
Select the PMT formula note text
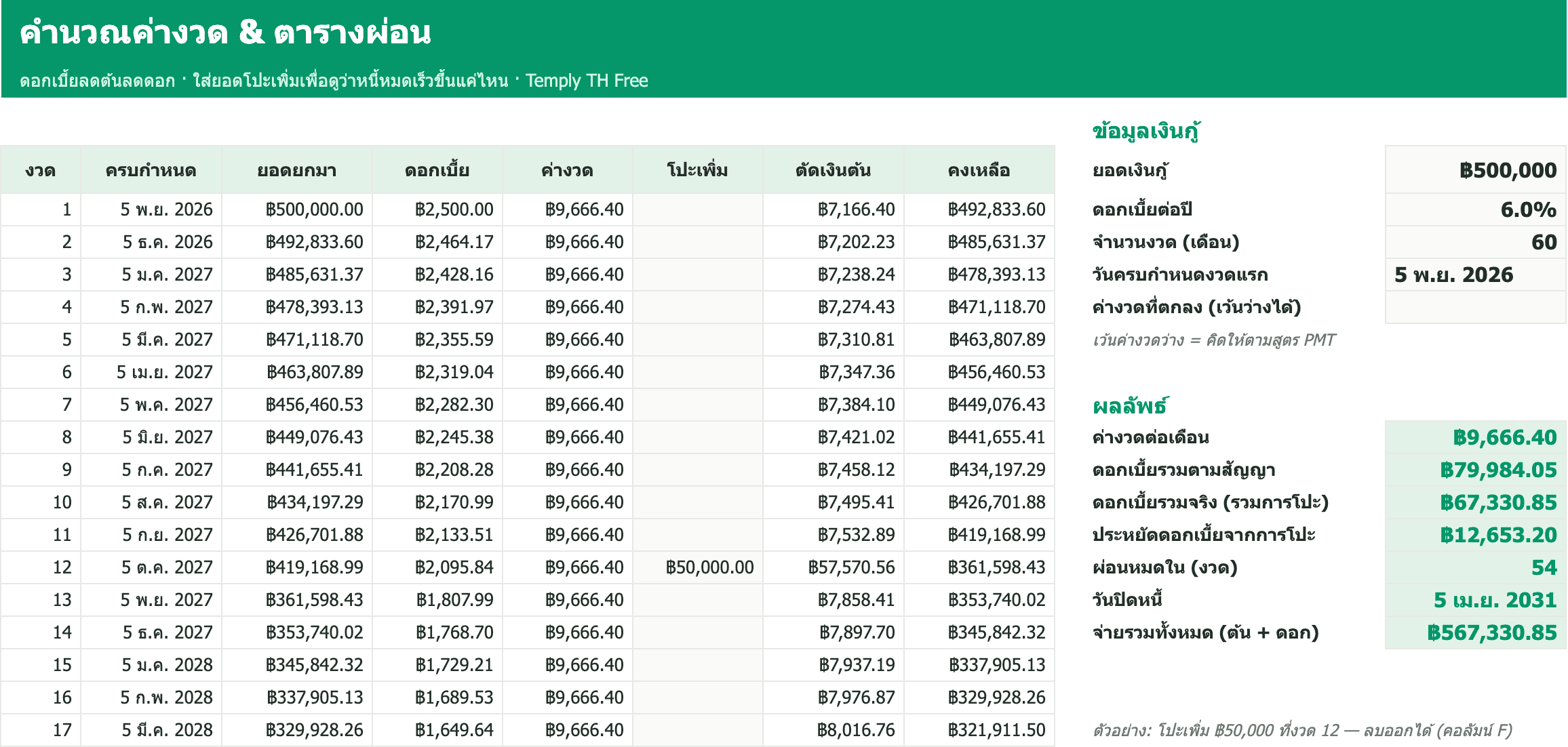(1214, 340)
